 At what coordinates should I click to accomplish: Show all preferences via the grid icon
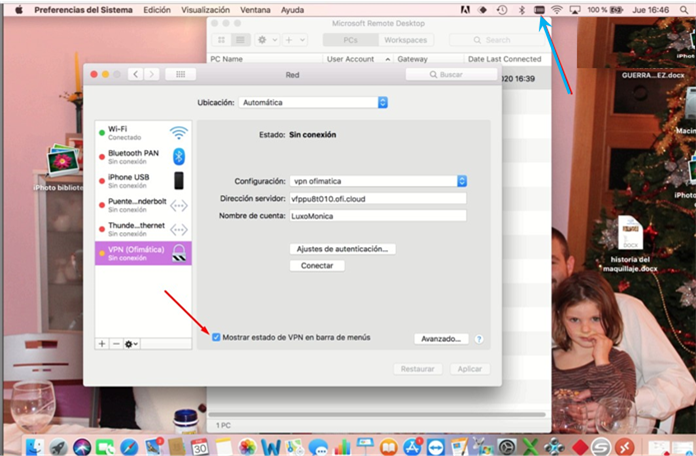coord(181,75)
